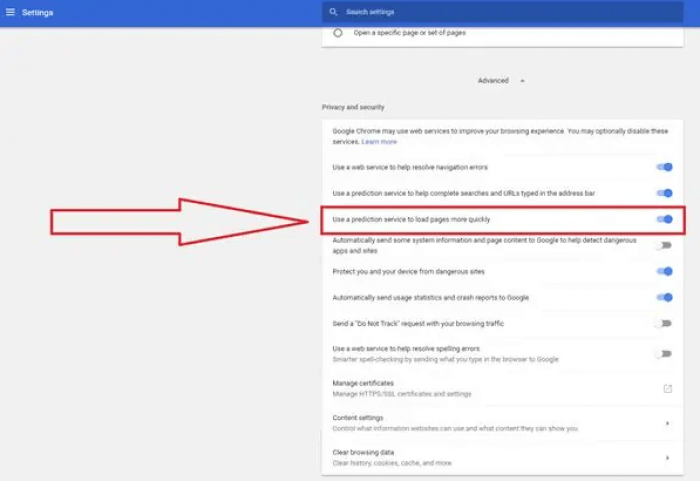Screen dimensions: 700x481
Task: Open Manage certificates external link icon
Action: [667, 389]
